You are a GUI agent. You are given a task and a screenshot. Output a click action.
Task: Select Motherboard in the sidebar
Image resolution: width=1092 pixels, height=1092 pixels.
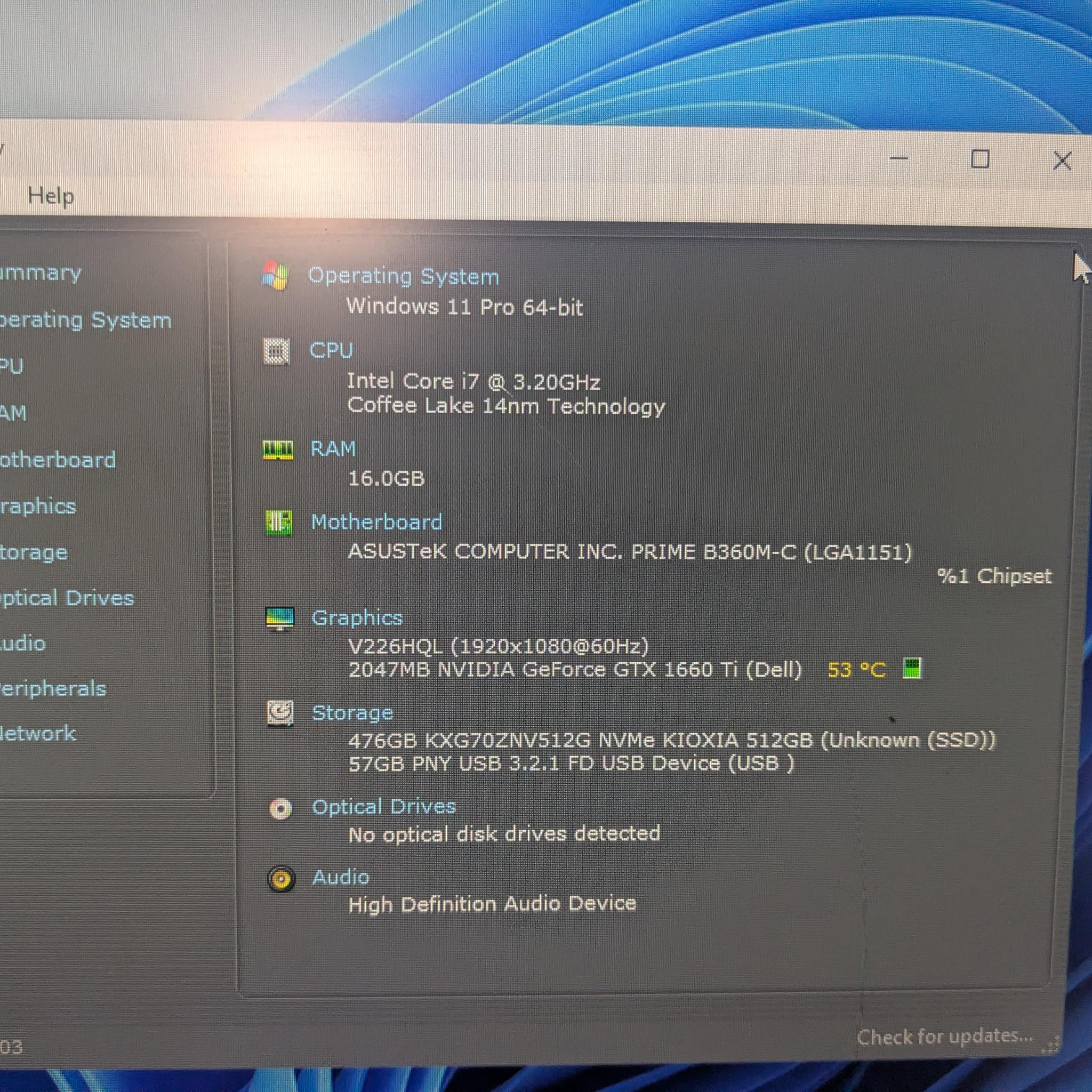(58, 460)
